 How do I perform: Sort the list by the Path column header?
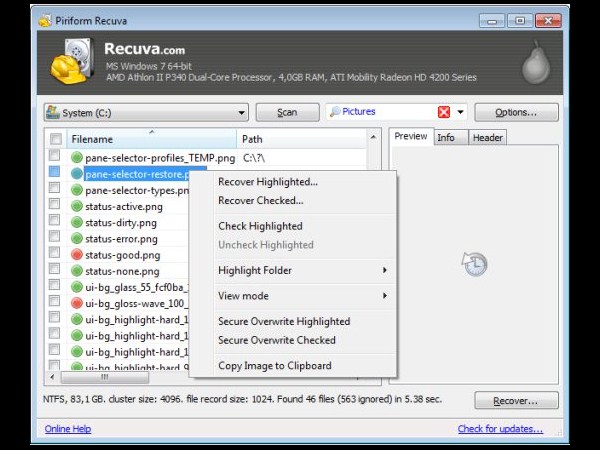point(300,139)
